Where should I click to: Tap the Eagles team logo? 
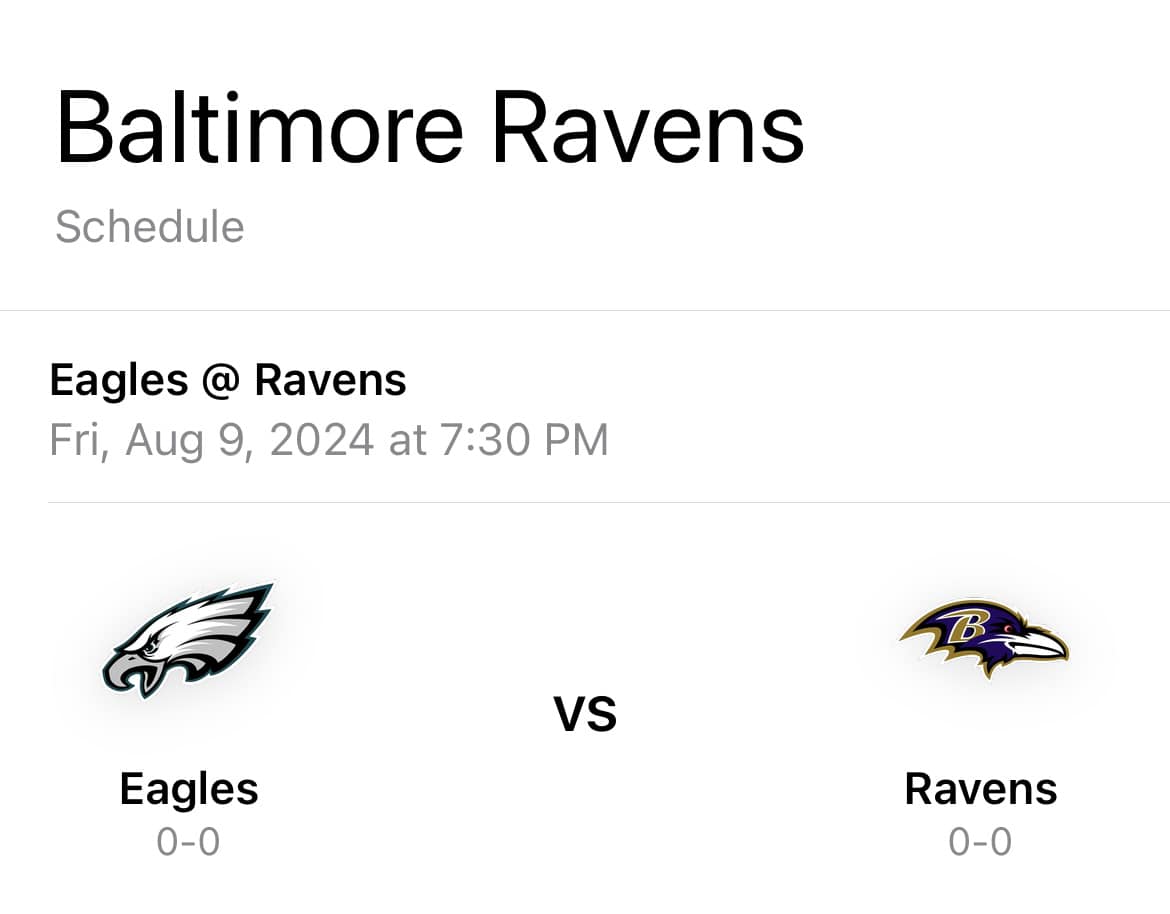(x=187, y=640)
